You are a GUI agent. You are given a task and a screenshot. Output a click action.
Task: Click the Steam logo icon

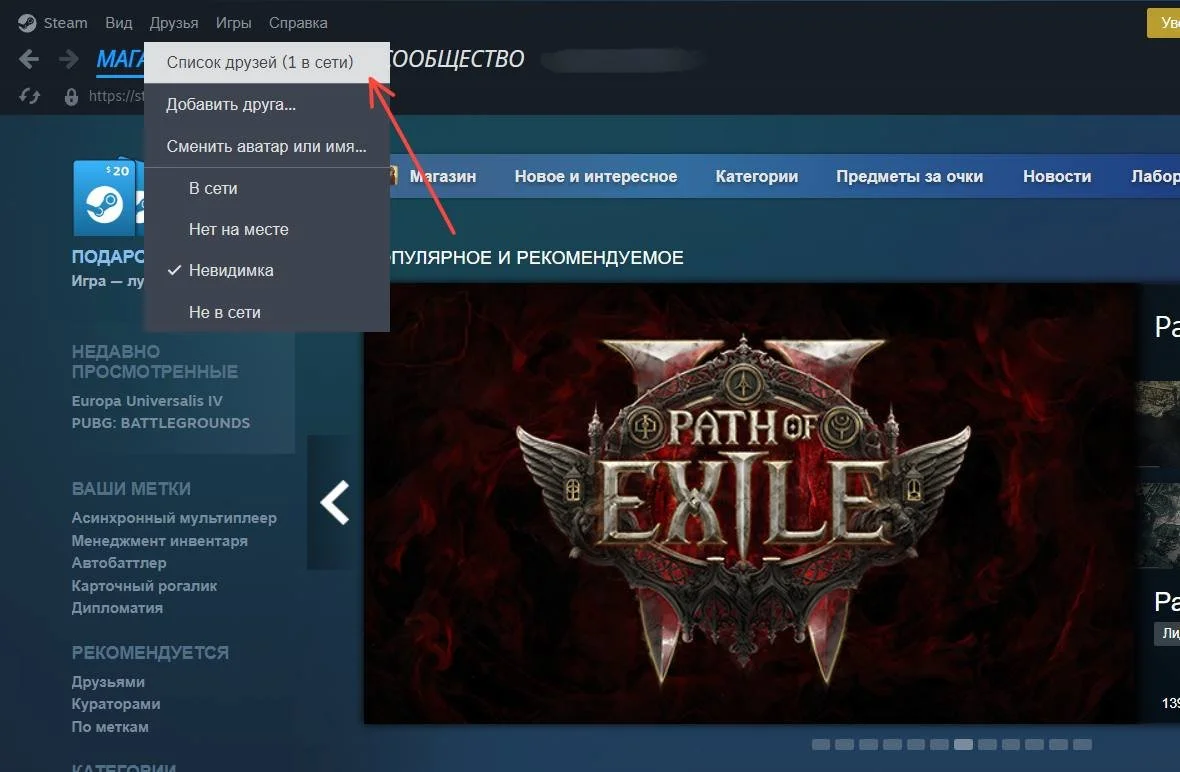click(27, 23)
